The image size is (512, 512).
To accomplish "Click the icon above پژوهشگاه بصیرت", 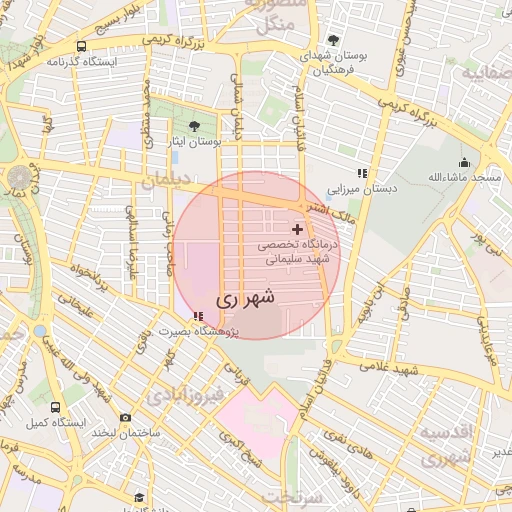I will [199, 316].
